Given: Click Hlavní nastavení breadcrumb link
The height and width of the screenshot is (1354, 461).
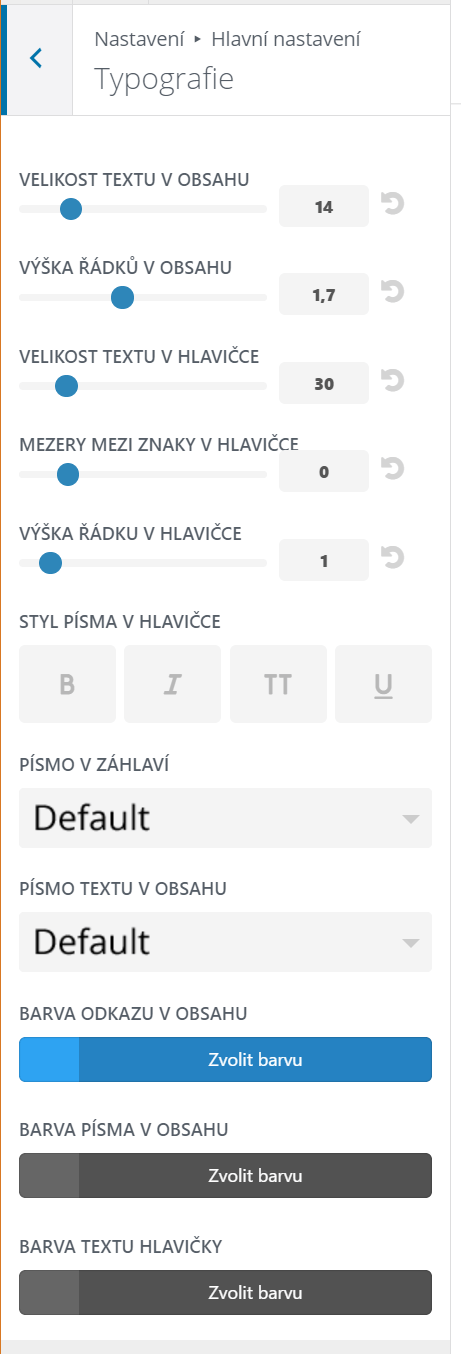Looking at the screenshot, I should [286, 39].
